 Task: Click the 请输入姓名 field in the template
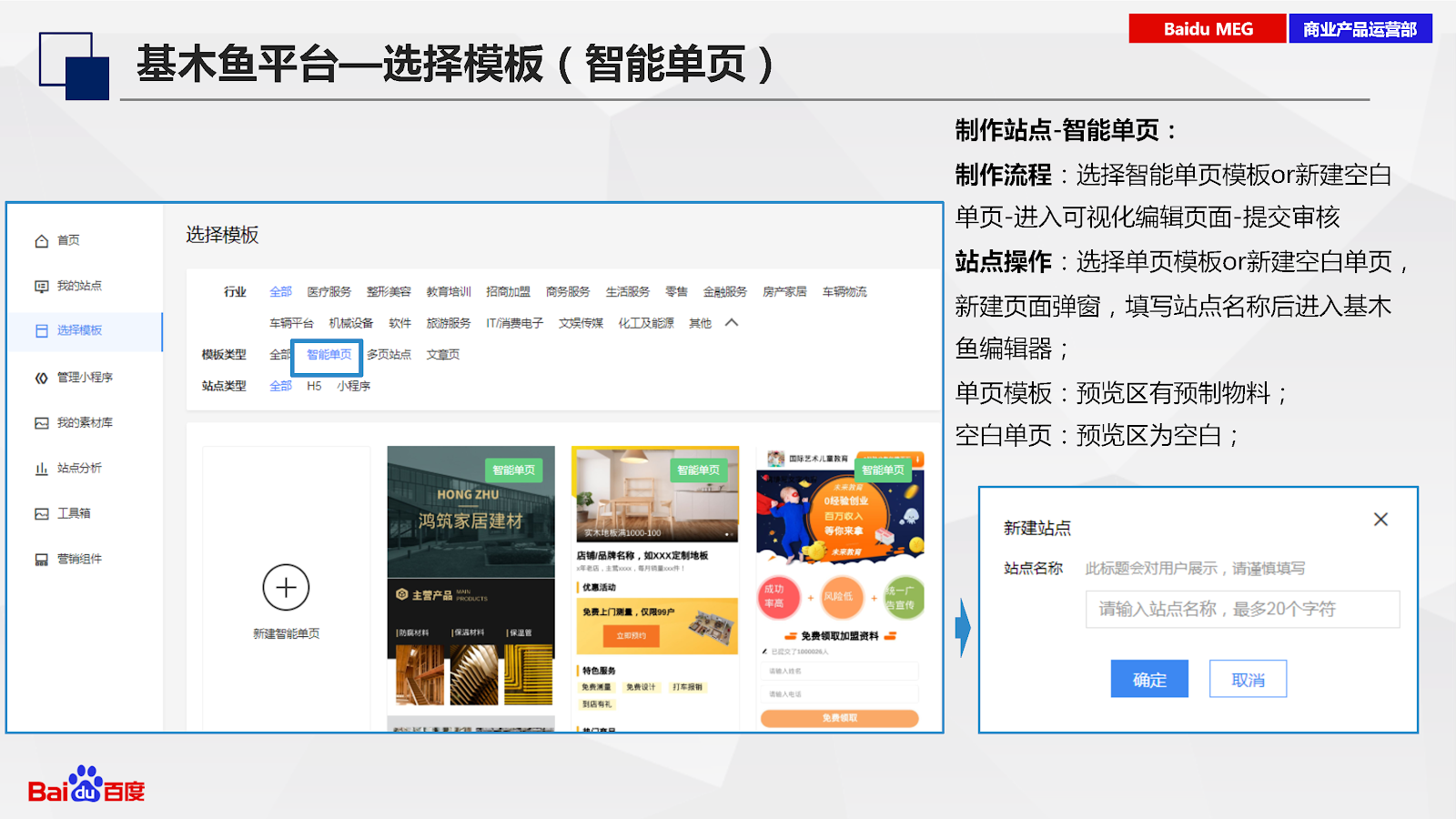pos(840,671)
